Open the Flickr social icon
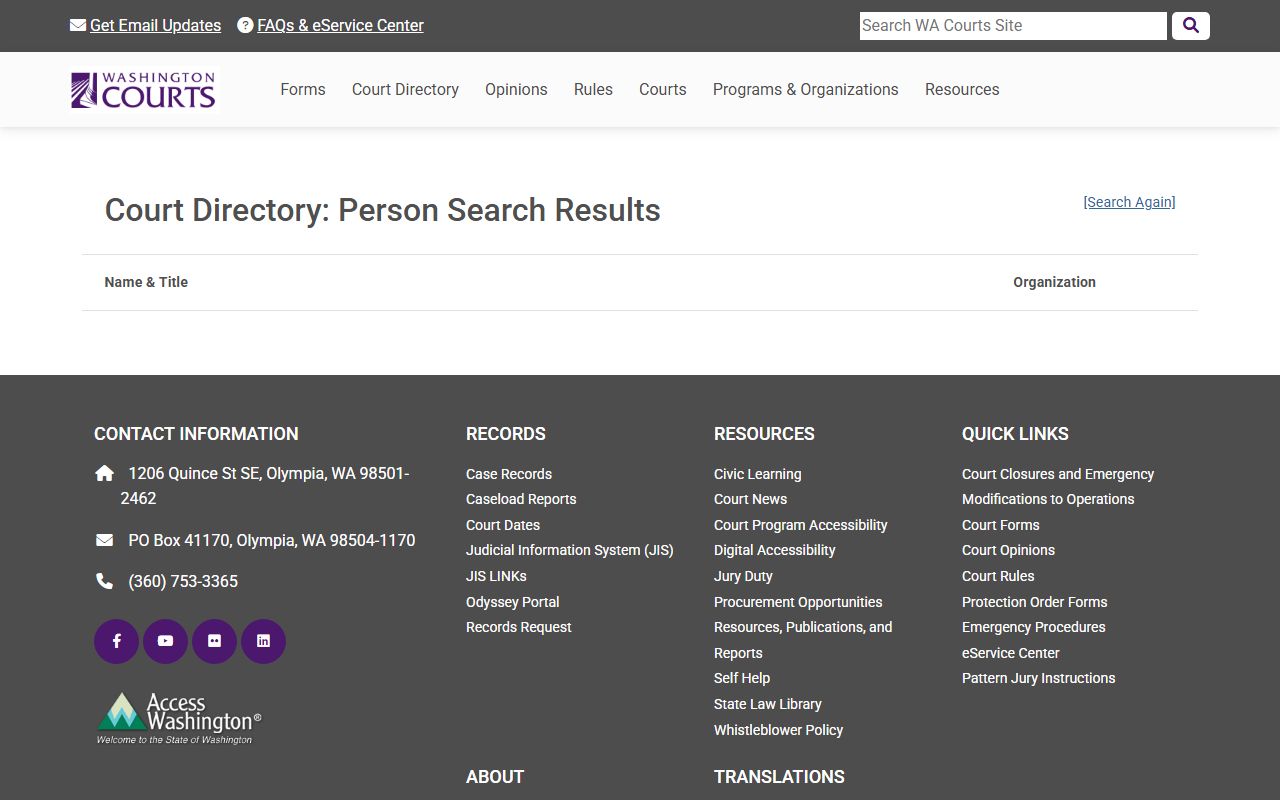Image resolution: width=1280 pixels, height=800 pixels. tap(214, 641)
